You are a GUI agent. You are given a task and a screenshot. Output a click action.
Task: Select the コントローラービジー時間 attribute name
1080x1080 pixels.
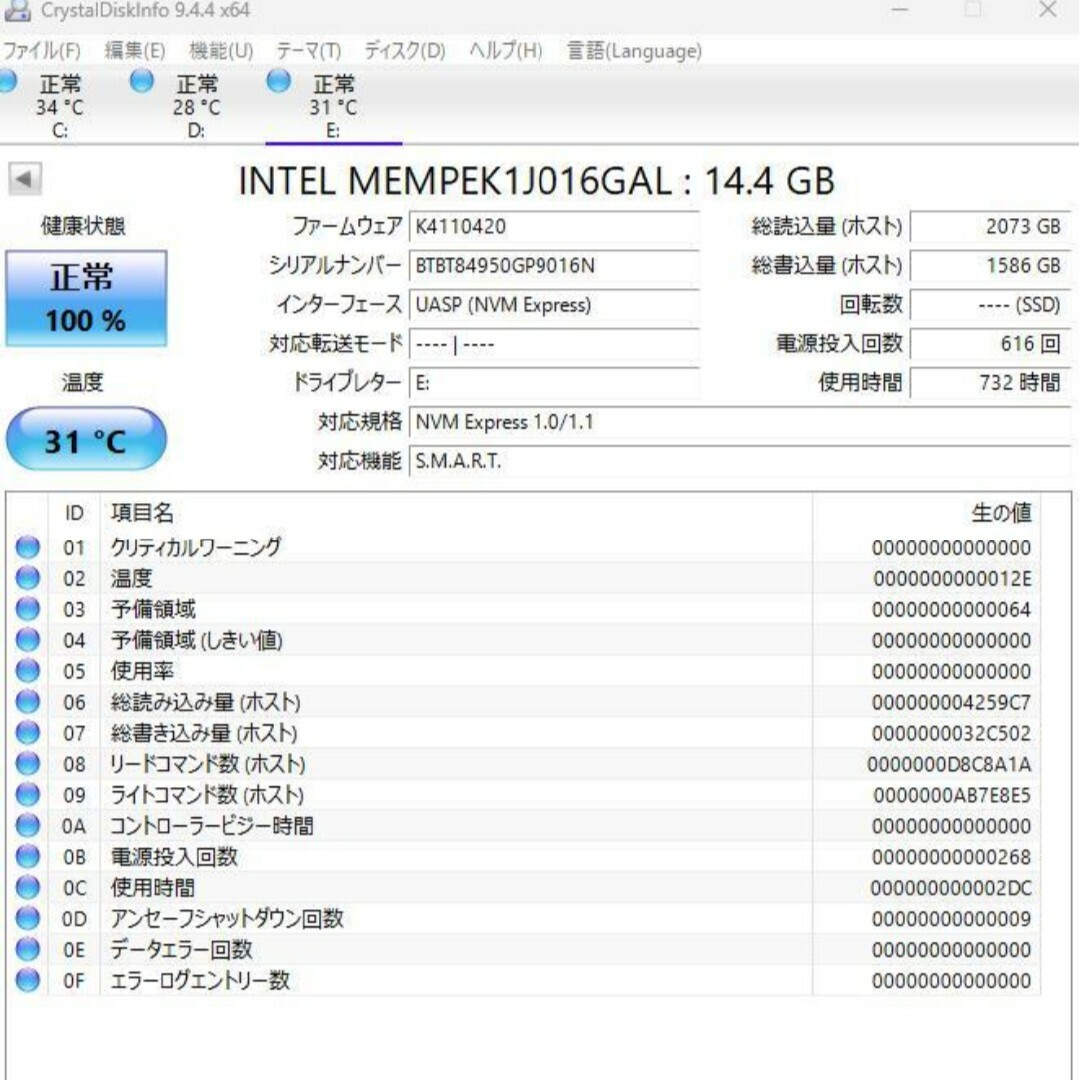[212, 826]
